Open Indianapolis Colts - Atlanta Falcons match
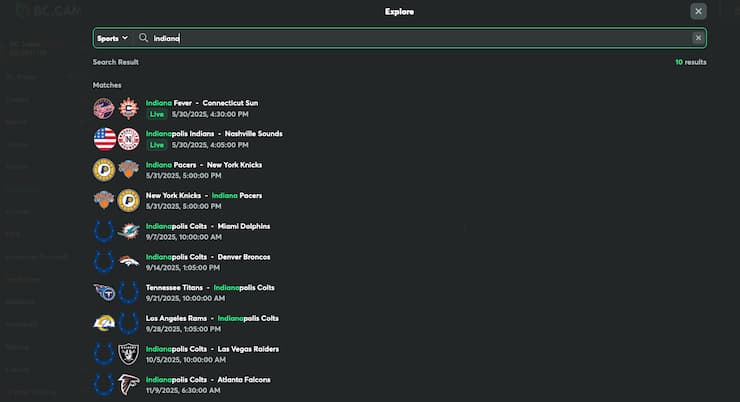Viewport: 740px width, 402px height. click(208, 379)
